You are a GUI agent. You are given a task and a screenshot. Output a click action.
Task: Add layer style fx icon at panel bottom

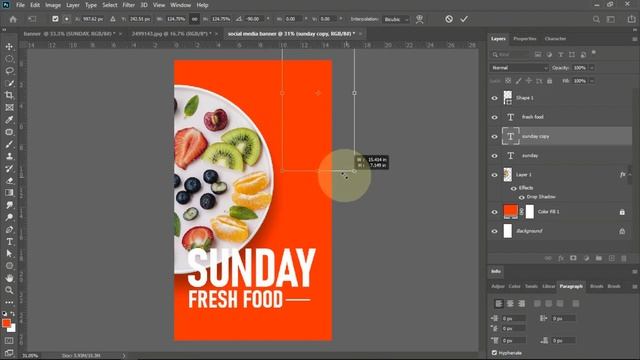point(561,258)
